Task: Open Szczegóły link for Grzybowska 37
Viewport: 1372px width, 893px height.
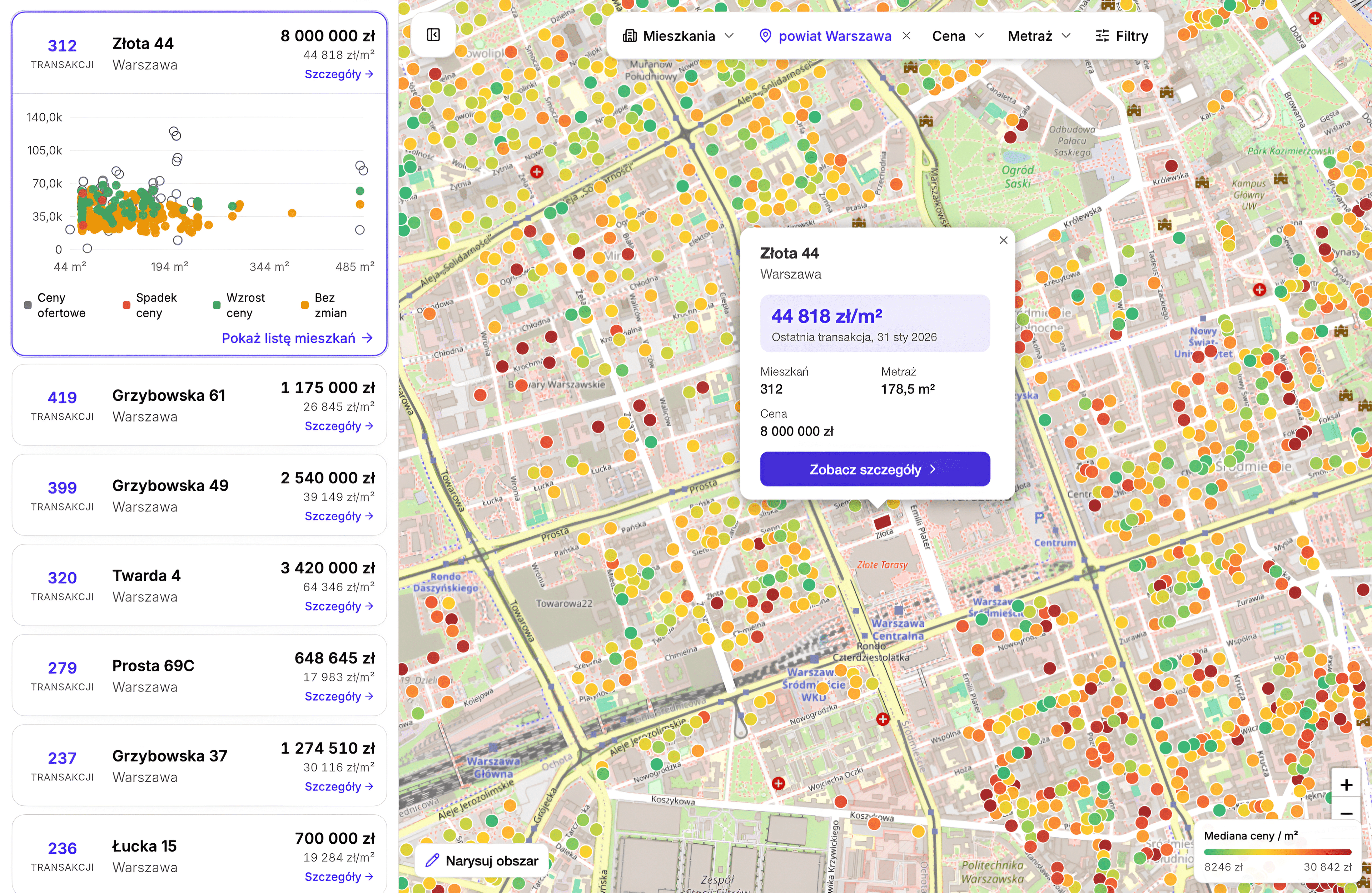Action: click(x=339, y=786)
